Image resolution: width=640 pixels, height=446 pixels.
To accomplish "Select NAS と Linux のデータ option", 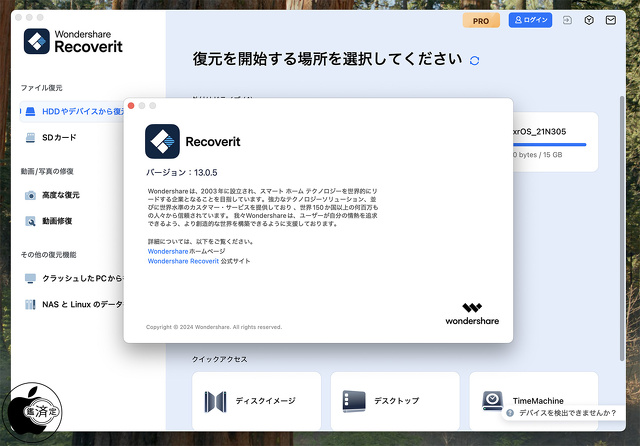I will click(x=83, y=304).
